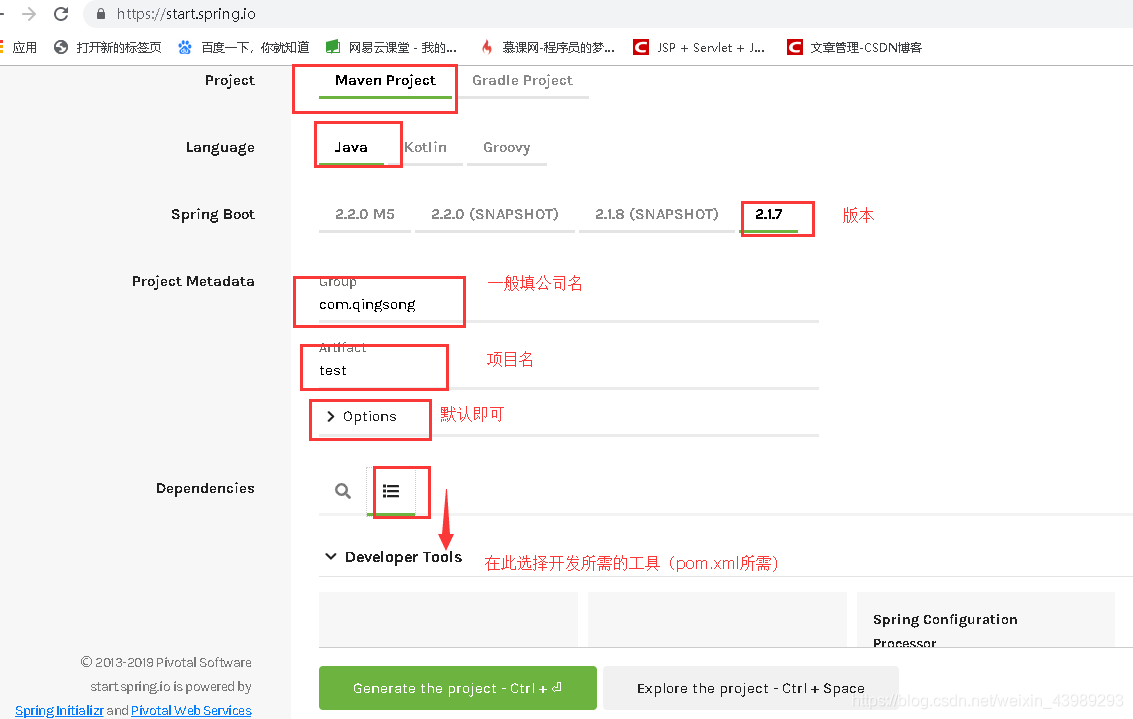
Task: Click the browser forward arrow
Action: 29,14
